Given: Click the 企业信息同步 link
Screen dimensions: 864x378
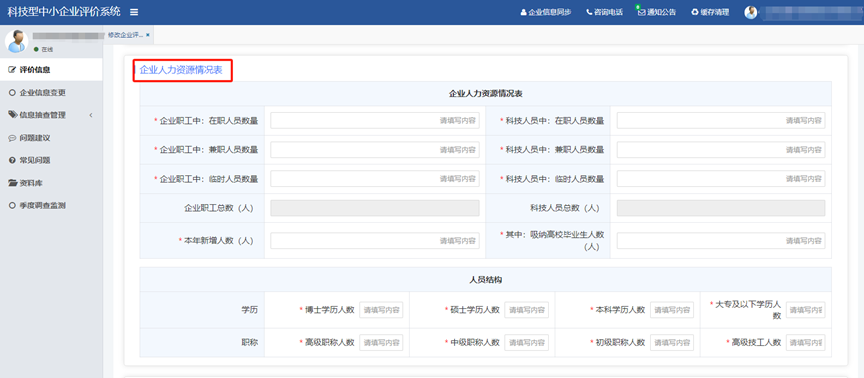Looking at the screenshot, I should pos(546,12).
